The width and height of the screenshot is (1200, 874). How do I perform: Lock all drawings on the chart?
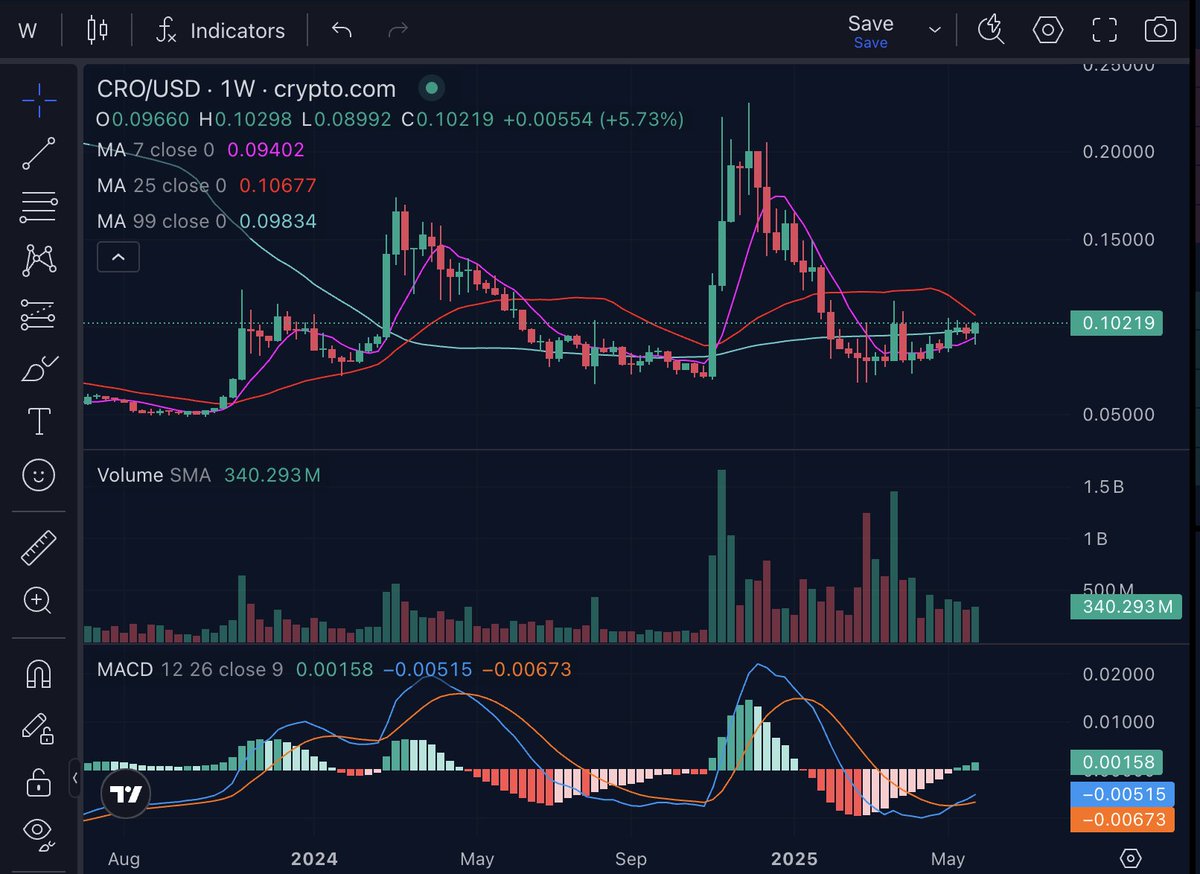pos(38,781)
